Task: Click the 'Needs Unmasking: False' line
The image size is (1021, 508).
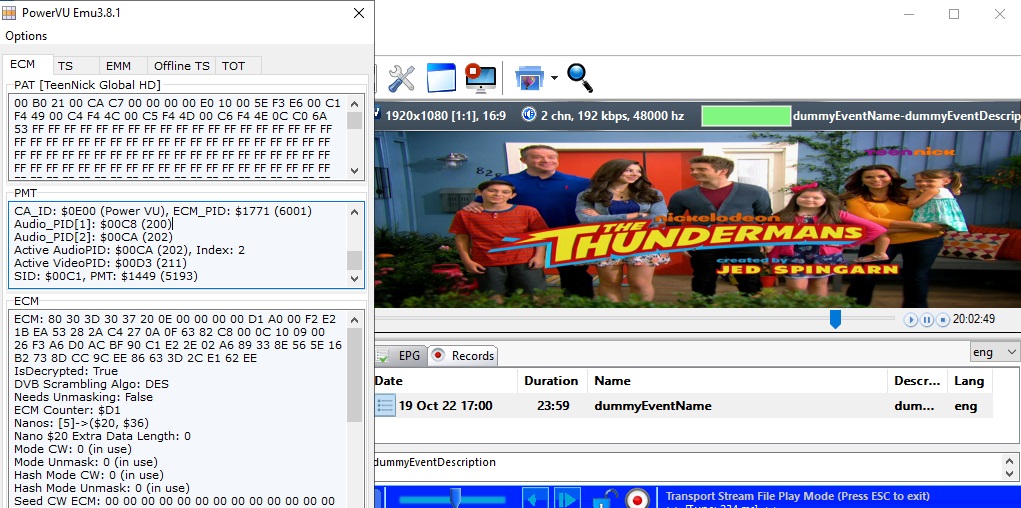Action: coord(83,397)
